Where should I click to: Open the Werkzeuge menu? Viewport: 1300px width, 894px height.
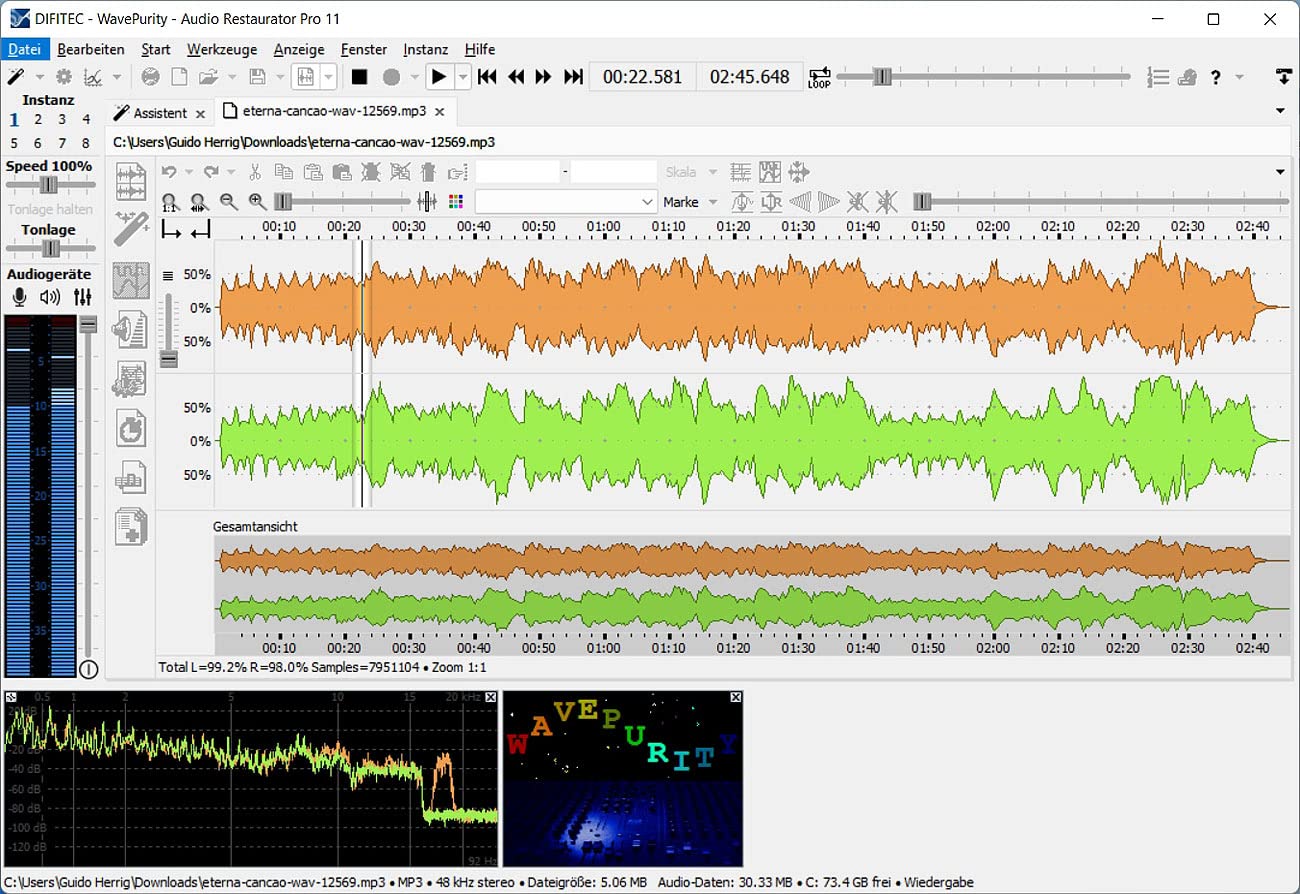click(222, 49)
